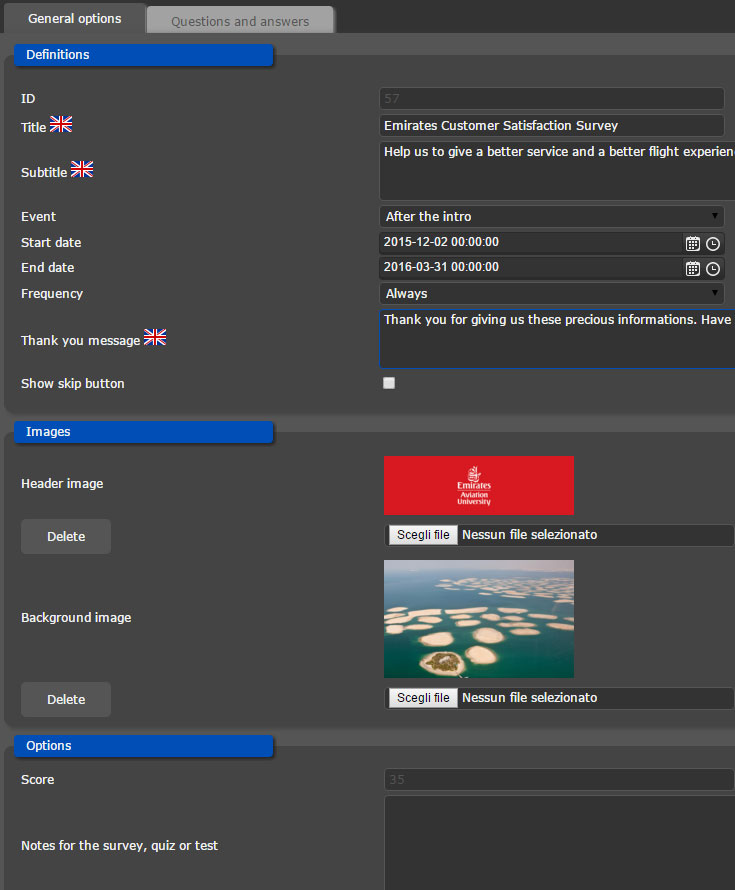The image size is (735, 890).
Task: Delete the background image
Action: point(66,700)
